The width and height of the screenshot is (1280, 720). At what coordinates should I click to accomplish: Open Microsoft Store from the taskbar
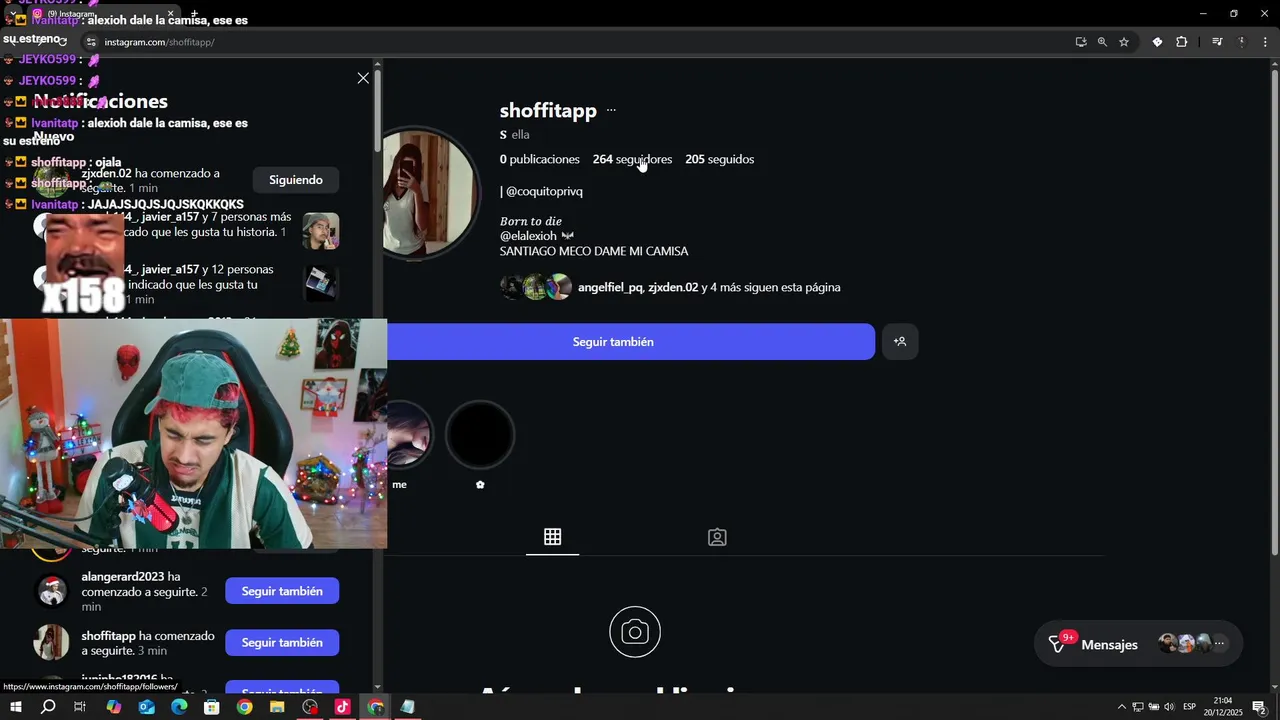[x=212, y=707]
